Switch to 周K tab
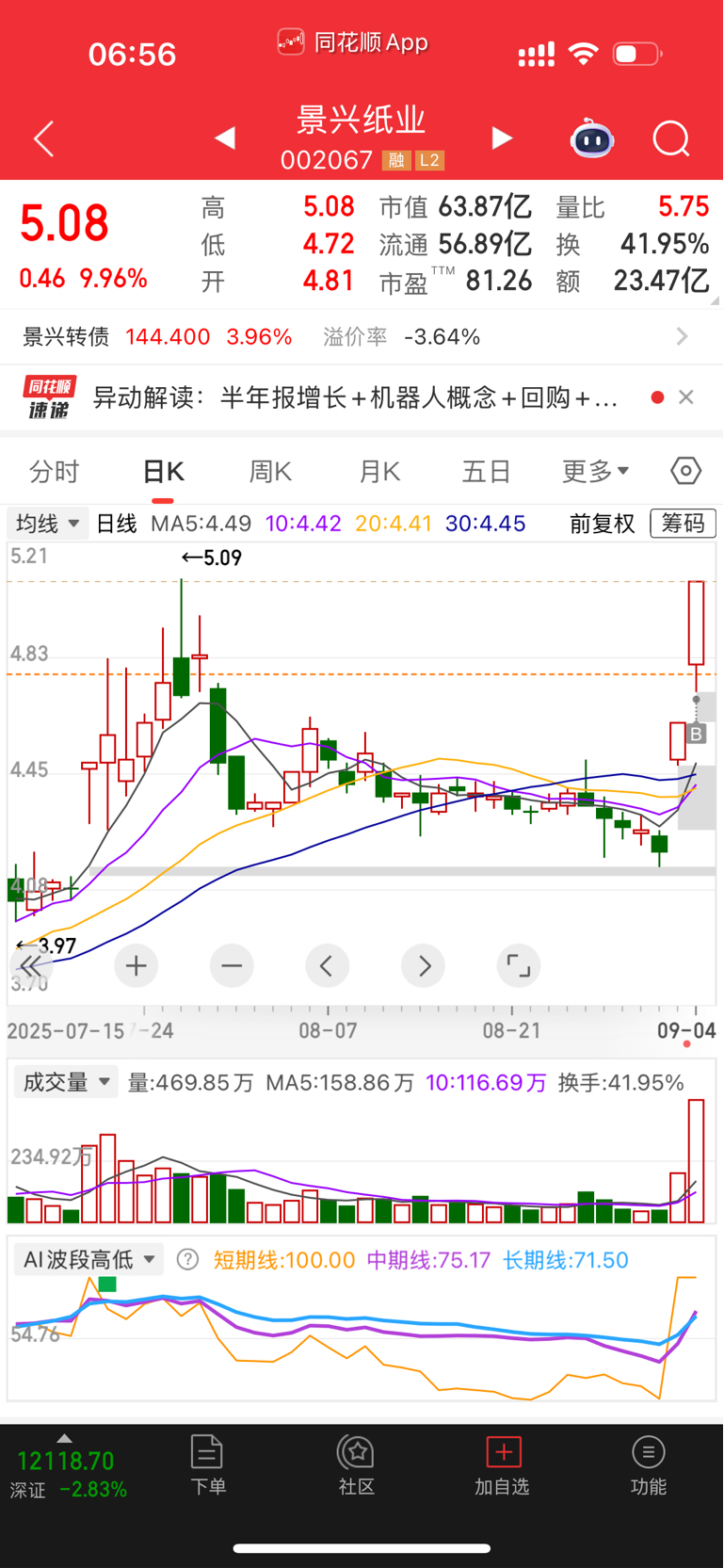The image size is (724, 1568). coord(270,471)
